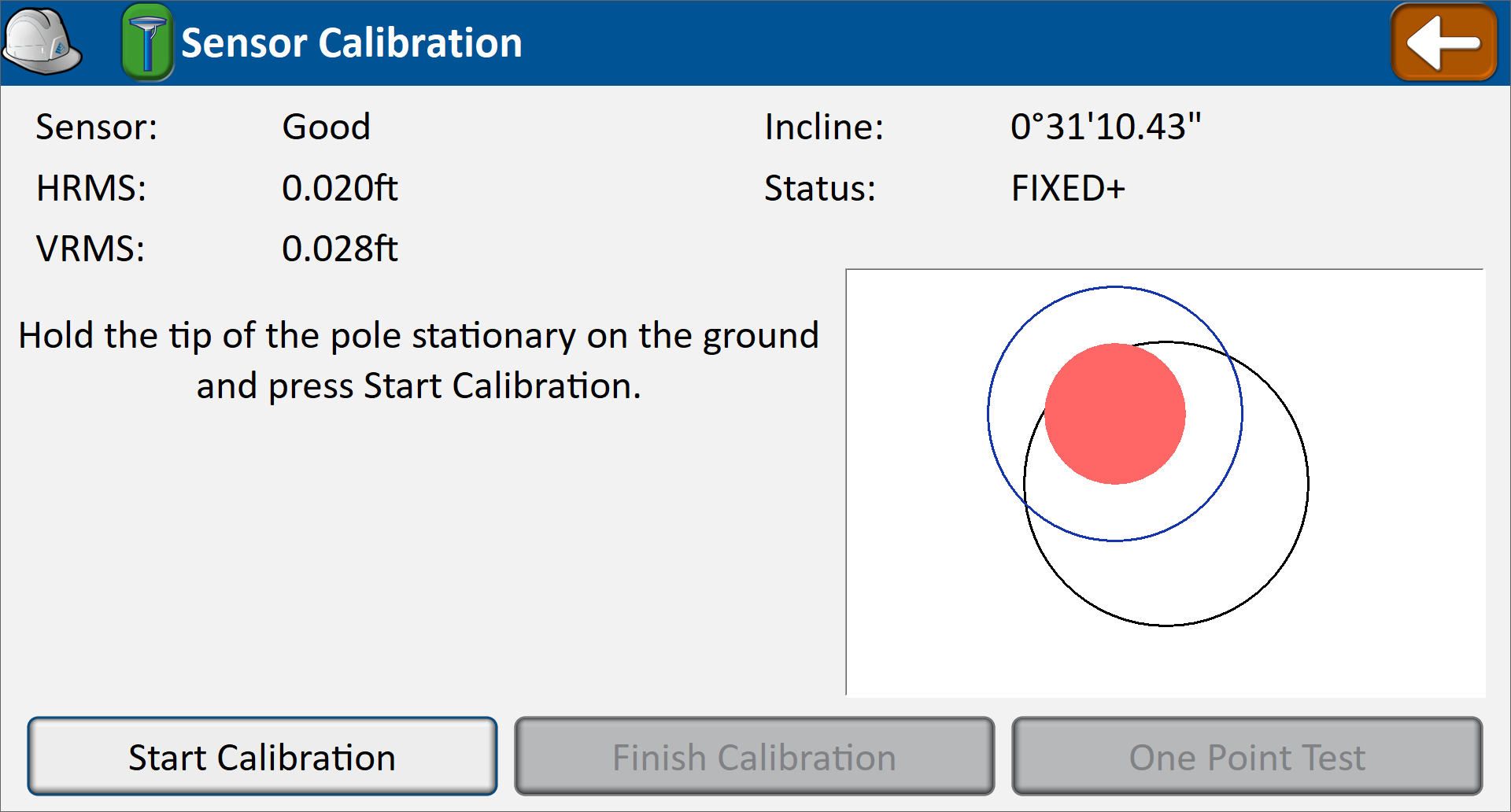Click the VRMS: label

[x=91, y=249]
